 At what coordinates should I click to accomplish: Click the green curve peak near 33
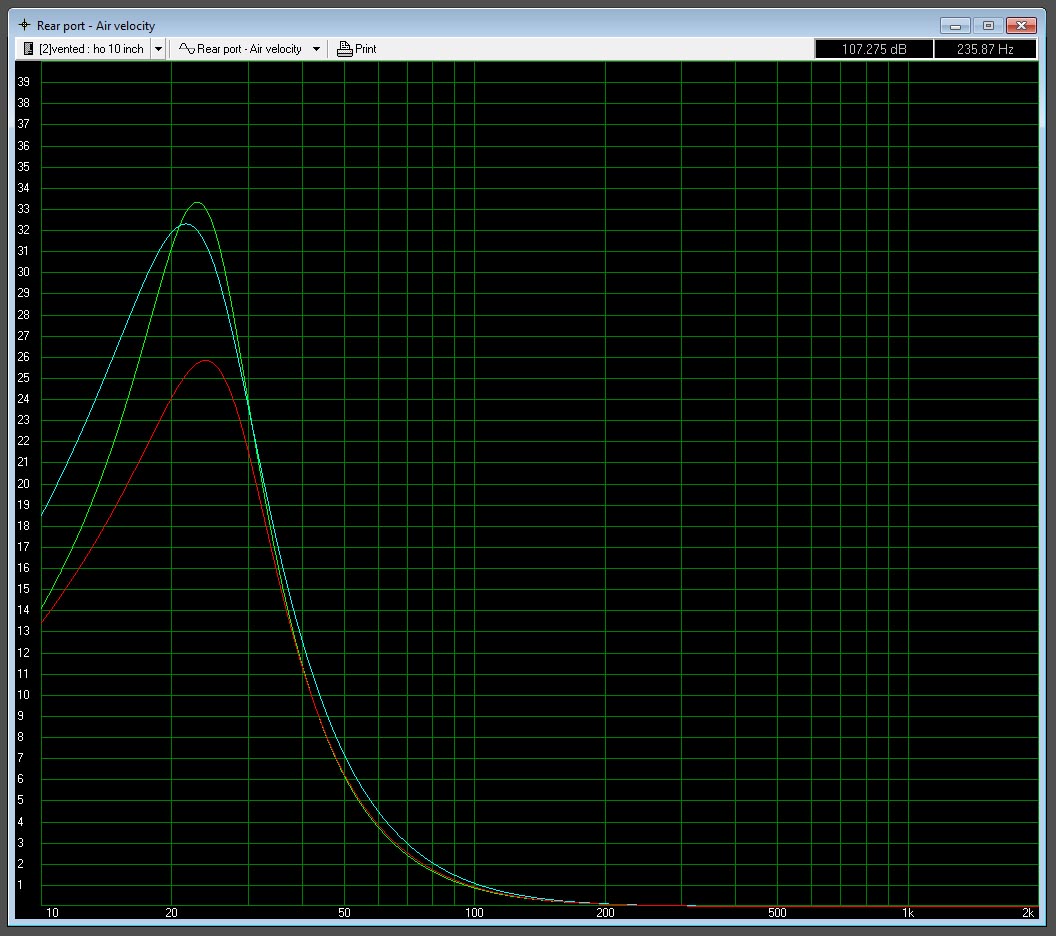tap(197, 203)
